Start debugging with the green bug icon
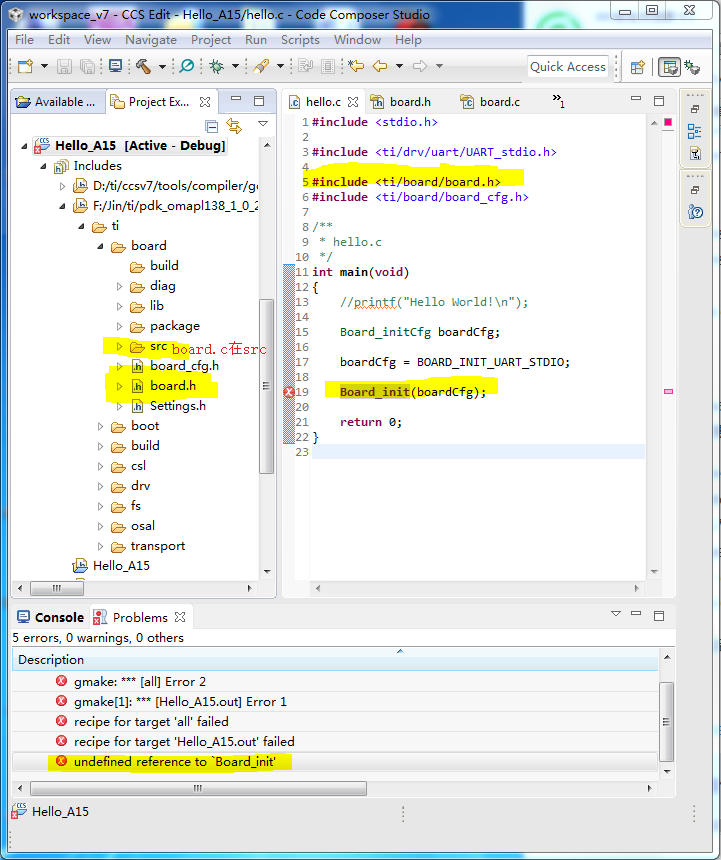Viewport: 721px width, 860px height. [217, 66]
